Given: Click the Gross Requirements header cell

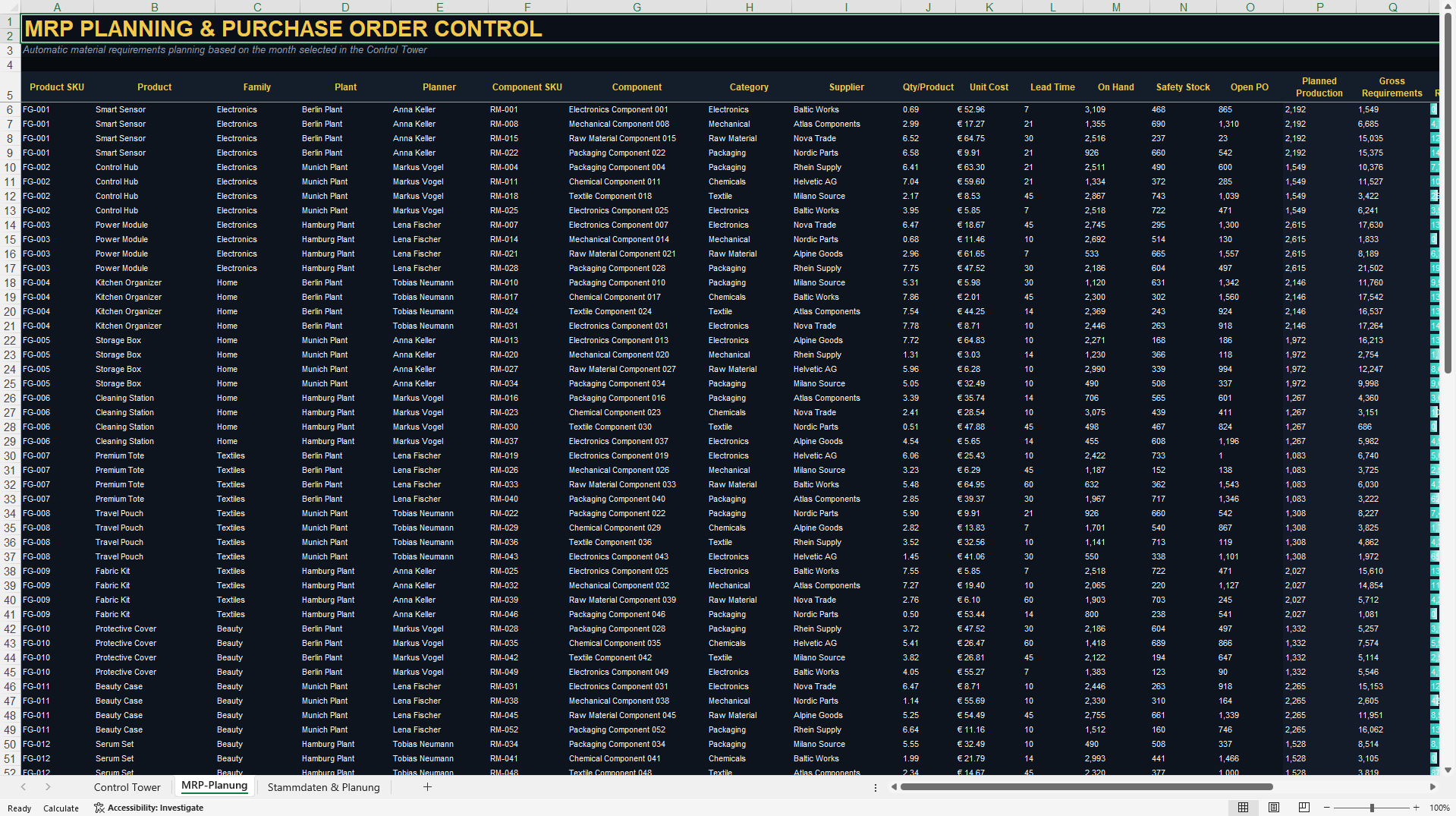Looking at the screenshot, I should [1392, 87].
